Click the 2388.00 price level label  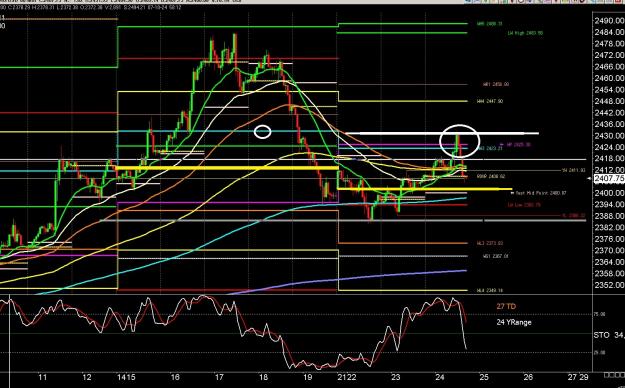pos(609,216)
